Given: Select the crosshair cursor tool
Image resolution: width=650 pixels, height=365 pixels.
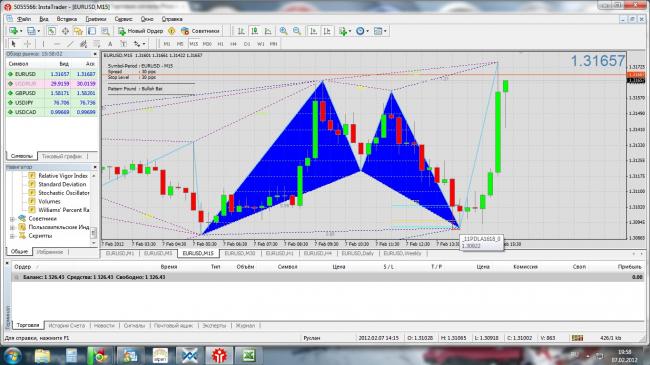Looking at the screenshot, I should [x=27, y=44].
